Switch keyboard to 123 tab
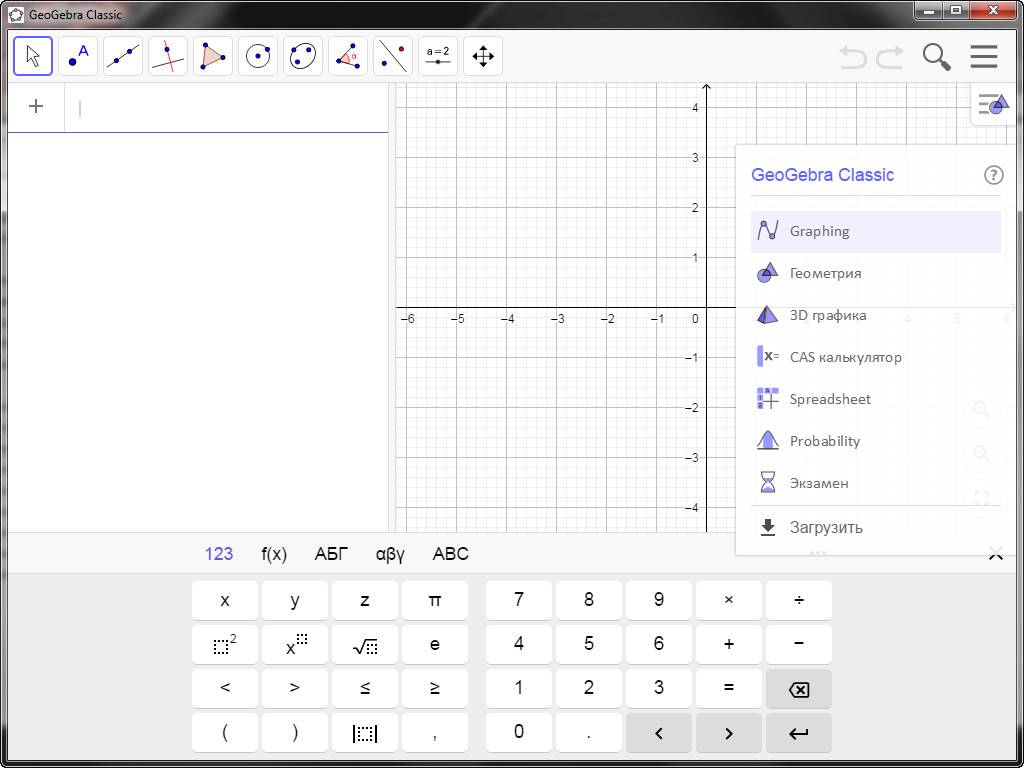Image resolution: width=1024 pixels, height=768 pixels. point(219,554)
